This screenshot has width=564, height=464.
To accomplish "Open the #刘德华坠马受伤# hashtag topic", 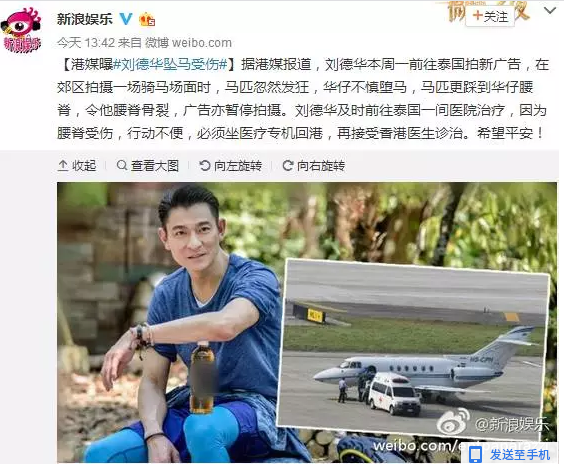I will (170, 64).
